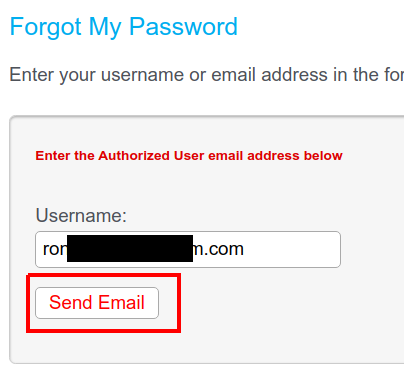Click the word 'My' in the heading

click(x=105, y=27)
